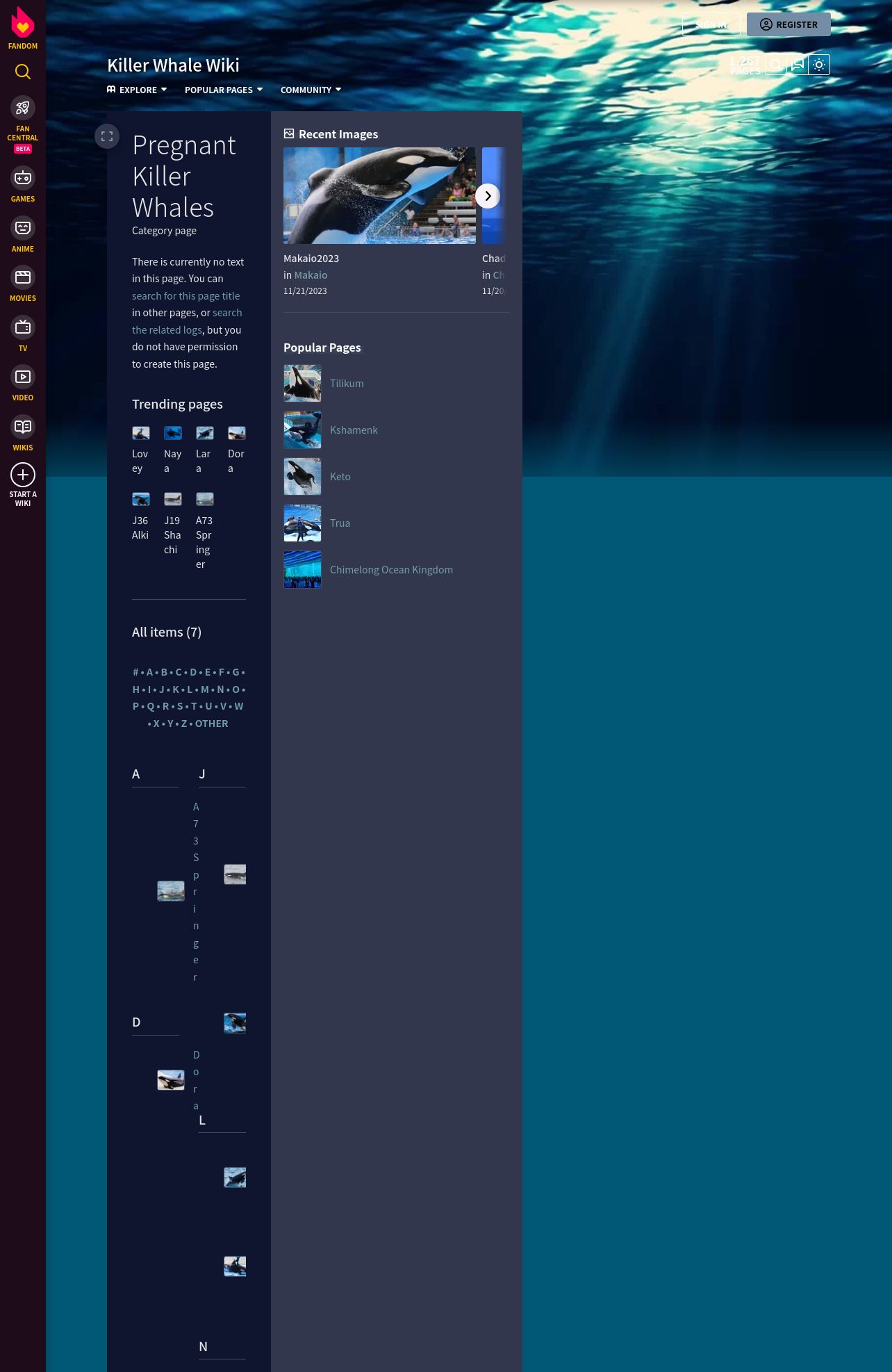Open the A73 Springer trending page

click(x=204, y=532)
